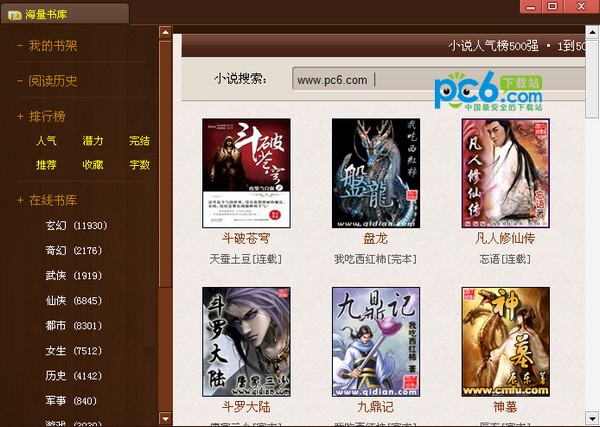Open 都市 (8301) category
The height and width of the screenshot is (427, 600).
click(74, 326)
